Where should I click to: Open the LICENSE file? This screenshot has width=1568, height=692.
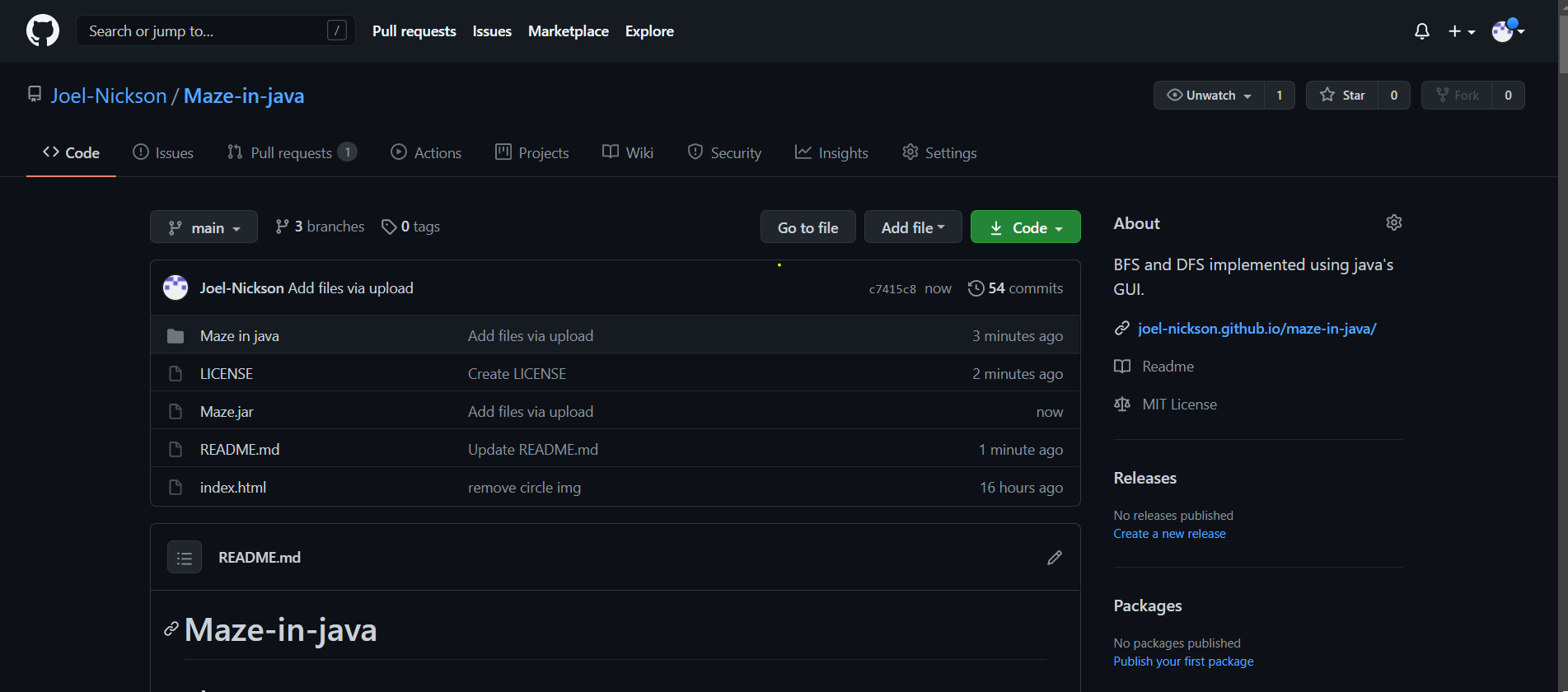(x=227, y=374)
